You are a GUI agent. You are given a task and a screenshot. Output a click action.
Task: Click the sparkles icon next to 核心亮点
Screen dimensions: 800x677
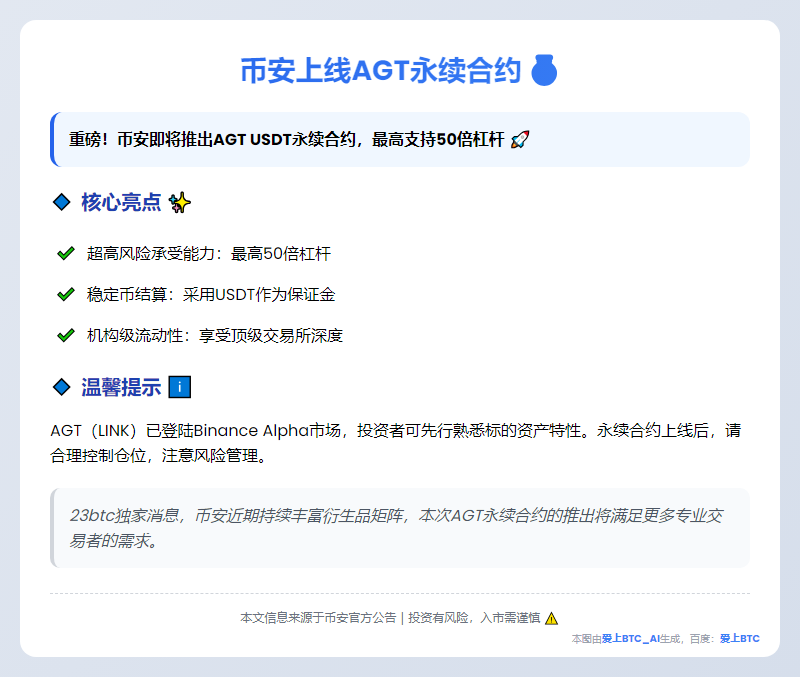(180, 203)
